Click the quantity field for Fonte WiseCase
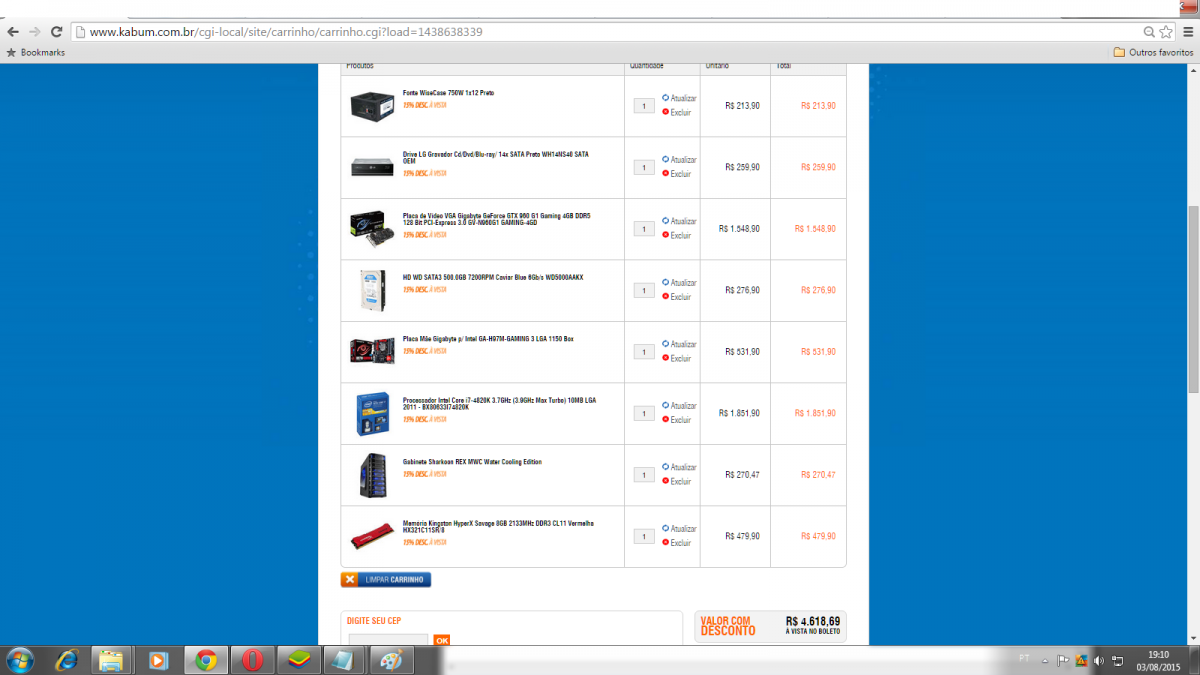 pos(644,106)
